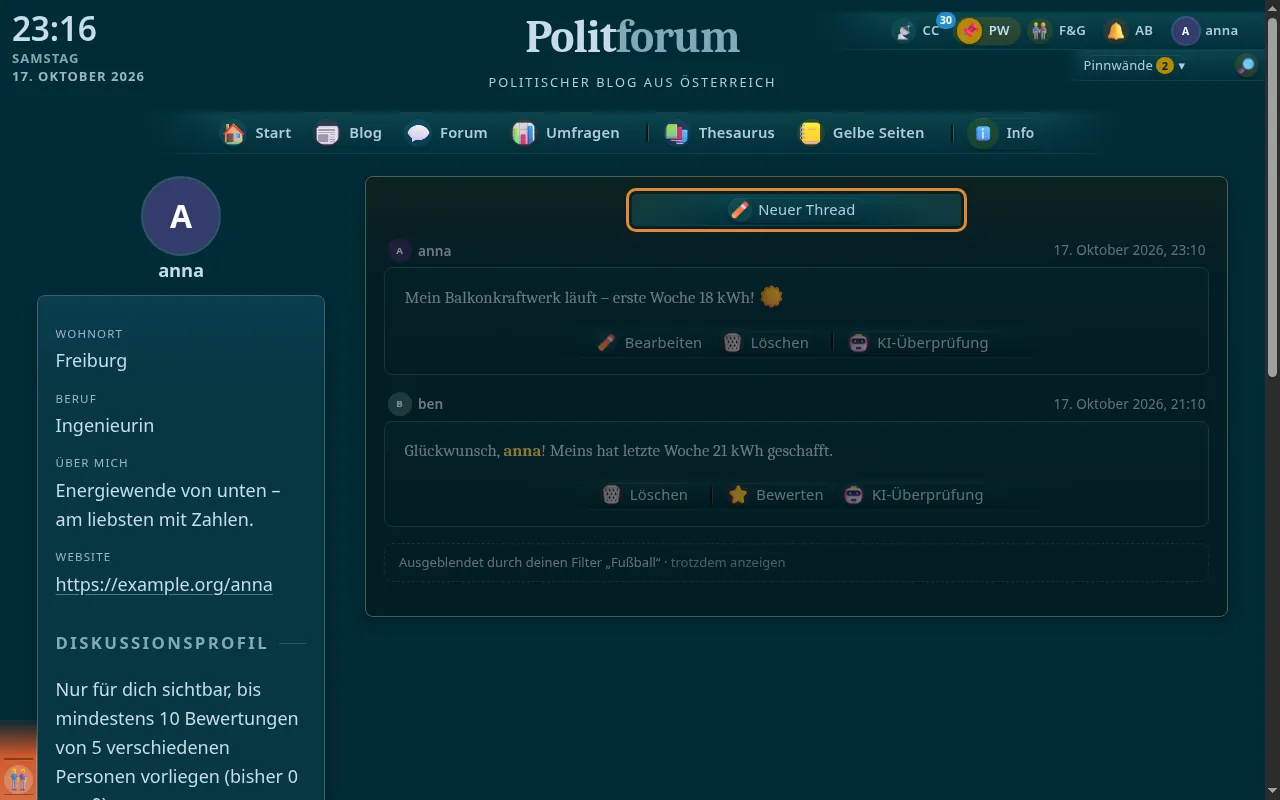Open the CC satellite-dish item with 30 badge
The height and width of the screenshot is (800, 1280).
pos(918,31)
